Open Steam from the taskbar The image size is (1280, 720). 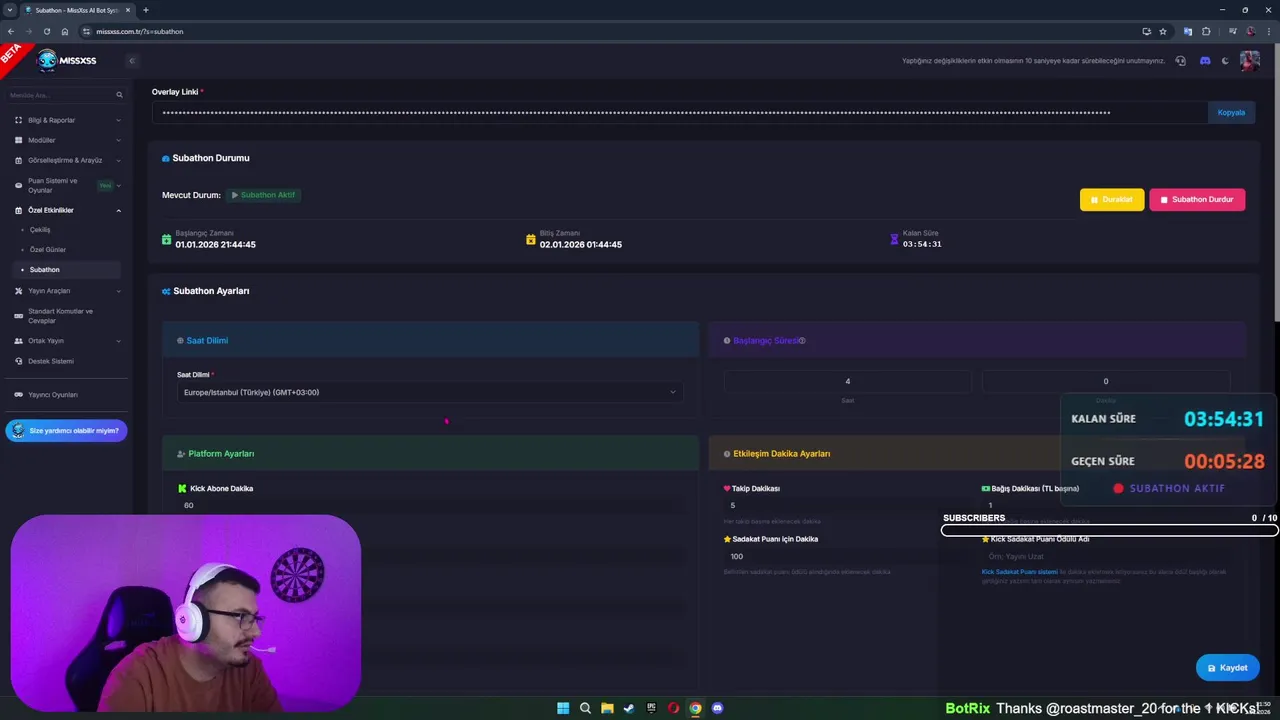[629, 708]
